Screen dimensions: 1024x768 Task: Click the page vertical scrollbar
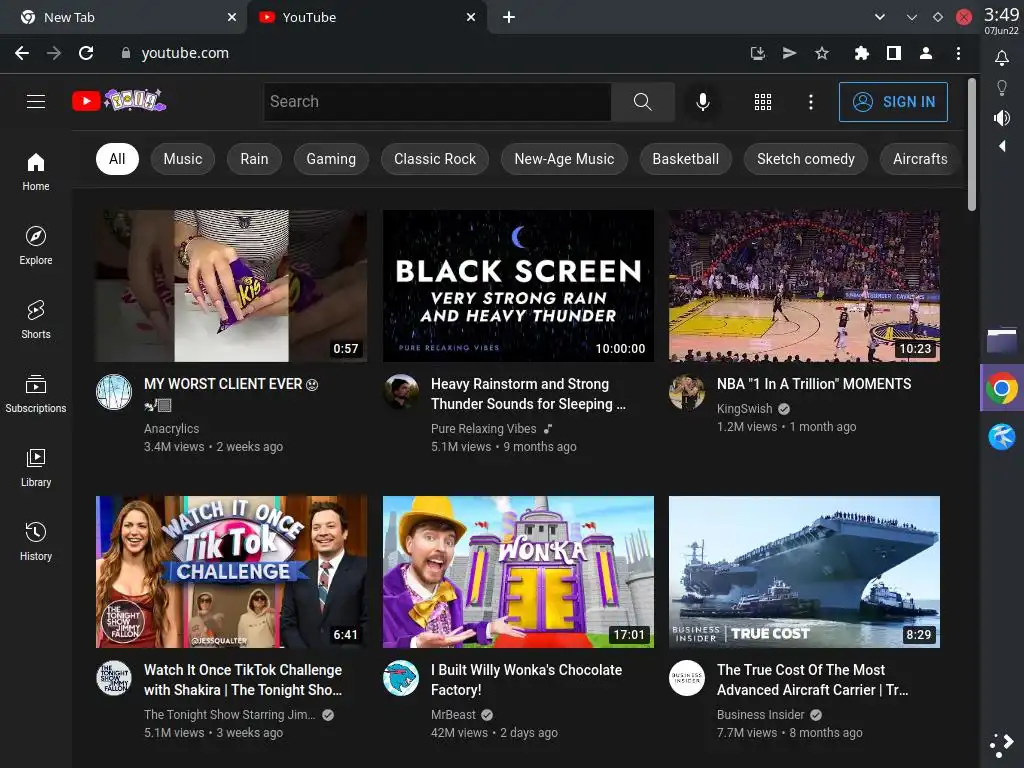click(972, 144)
